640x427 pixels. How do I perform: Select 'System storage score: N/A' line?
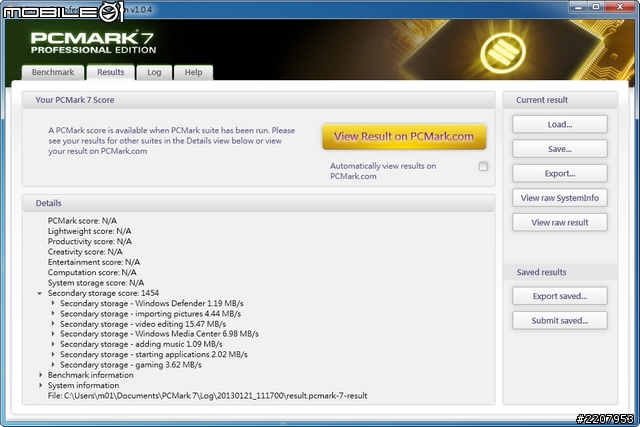(96, 282)
